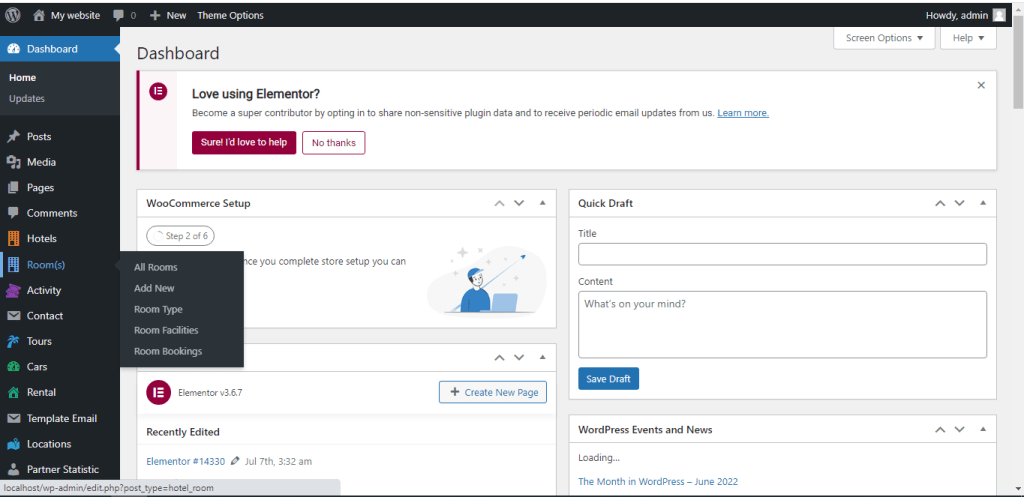Viewport: 1024px width, 497px height.
Task: Click the Pages icon in sidebar
Action: click(13, 187)
